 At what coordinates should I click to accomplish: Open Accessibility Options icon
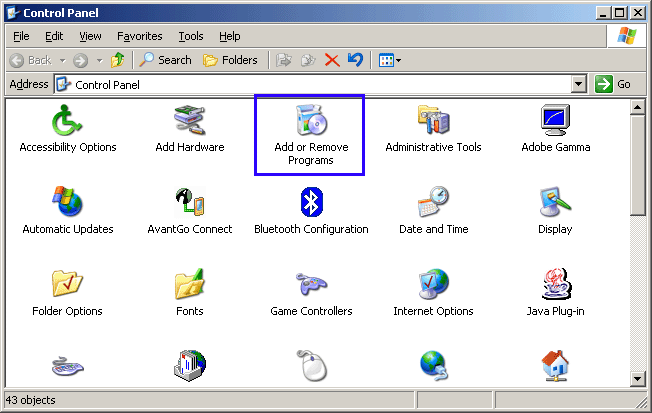68,129
